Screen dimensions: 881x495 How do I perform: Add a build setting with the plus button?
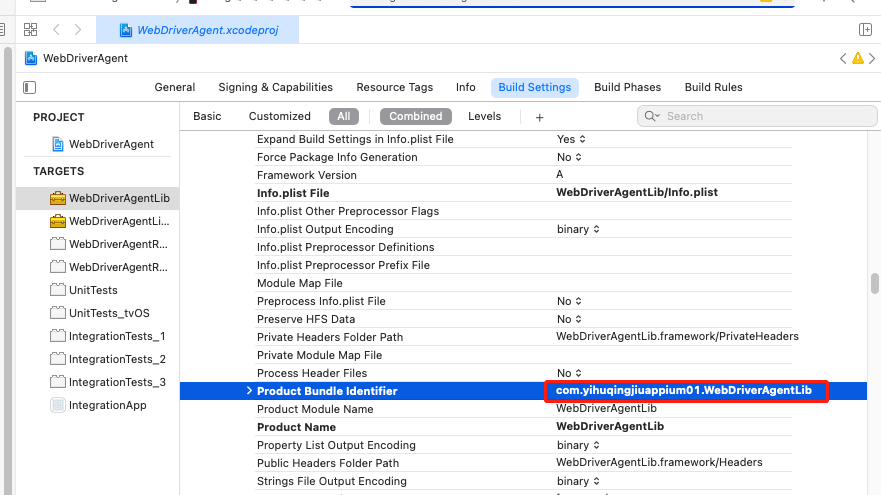(539, 117)
